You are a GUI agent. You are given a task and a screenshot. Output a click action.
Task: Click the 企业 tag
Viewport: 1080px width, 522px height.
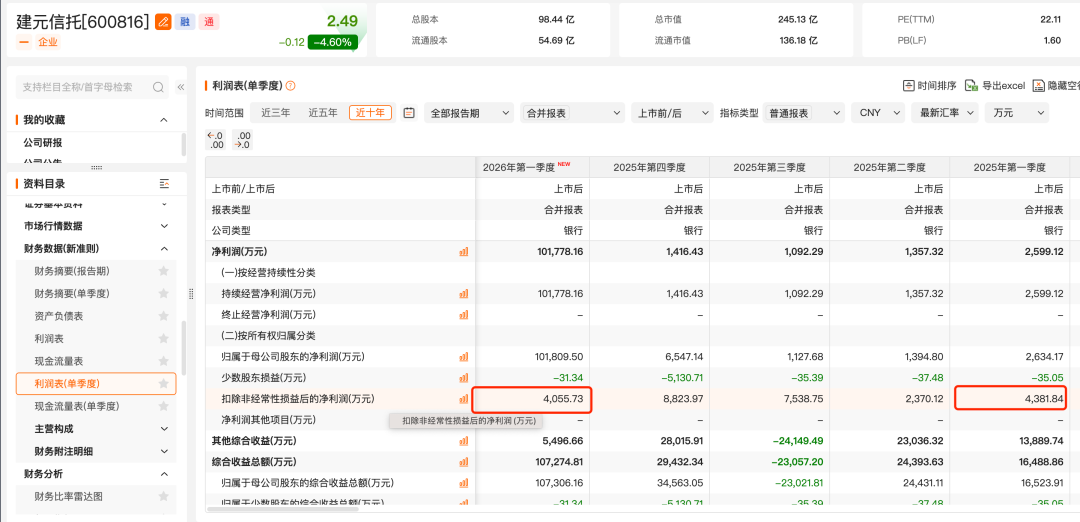tap(48, 42)
